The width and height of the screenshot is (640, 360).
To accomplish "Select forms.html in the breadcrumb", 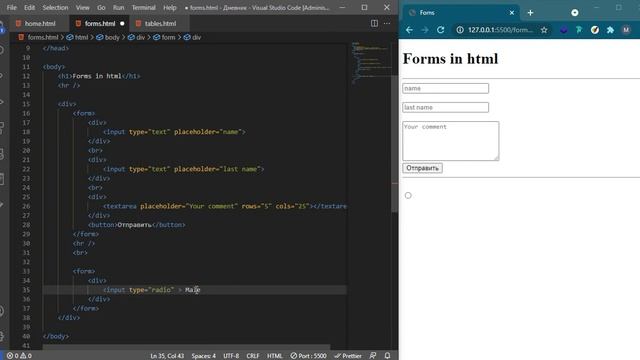I will tap(42, 37).
